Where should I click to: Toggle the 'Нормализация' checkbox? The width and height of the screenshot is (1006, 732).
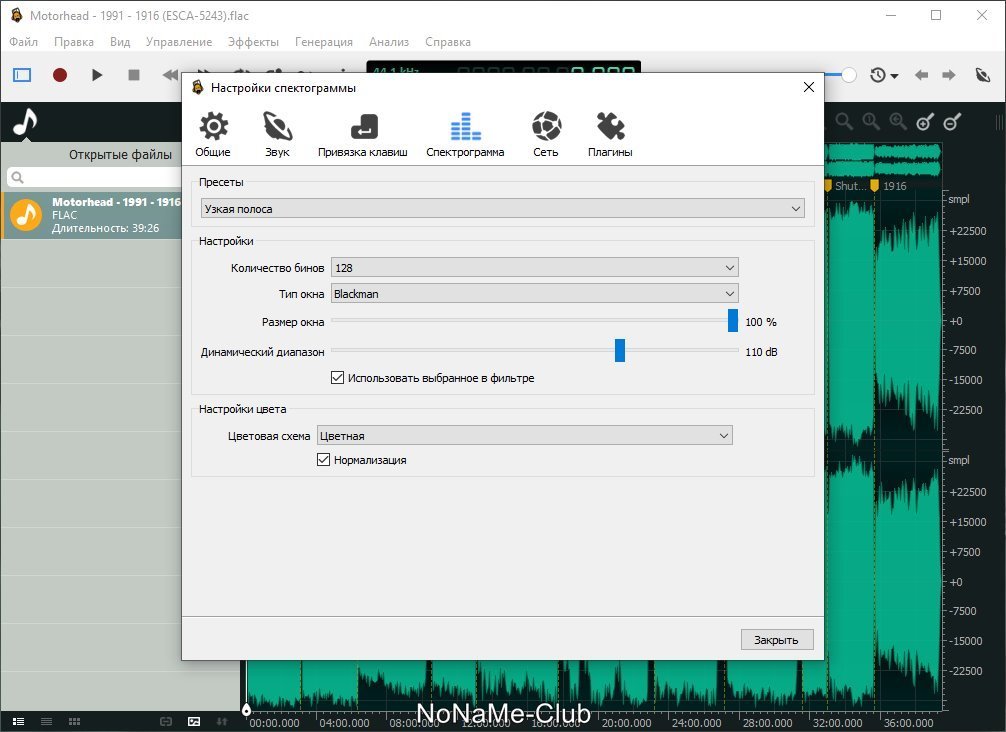(x=323, y=460)
